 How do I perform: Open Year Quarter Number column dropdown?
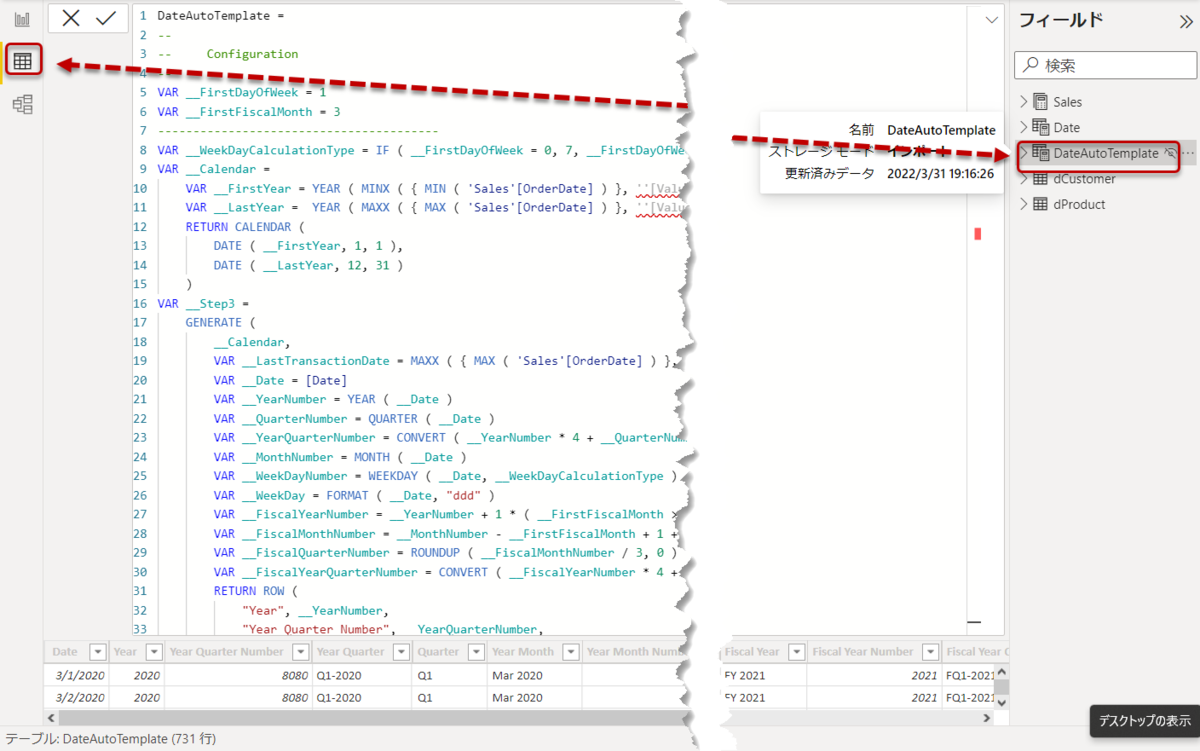tap(301, 652)
